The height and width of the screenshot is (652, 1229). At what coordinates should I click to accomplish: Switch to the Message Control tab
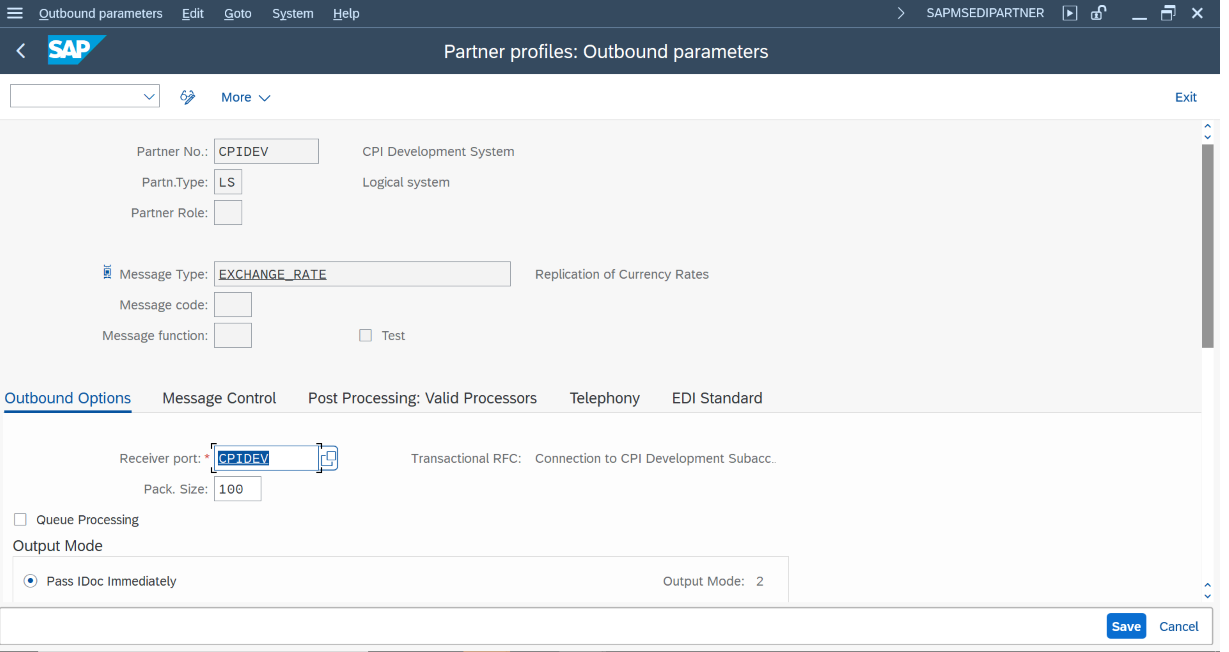pyautogui.click(x=219, y=398)
